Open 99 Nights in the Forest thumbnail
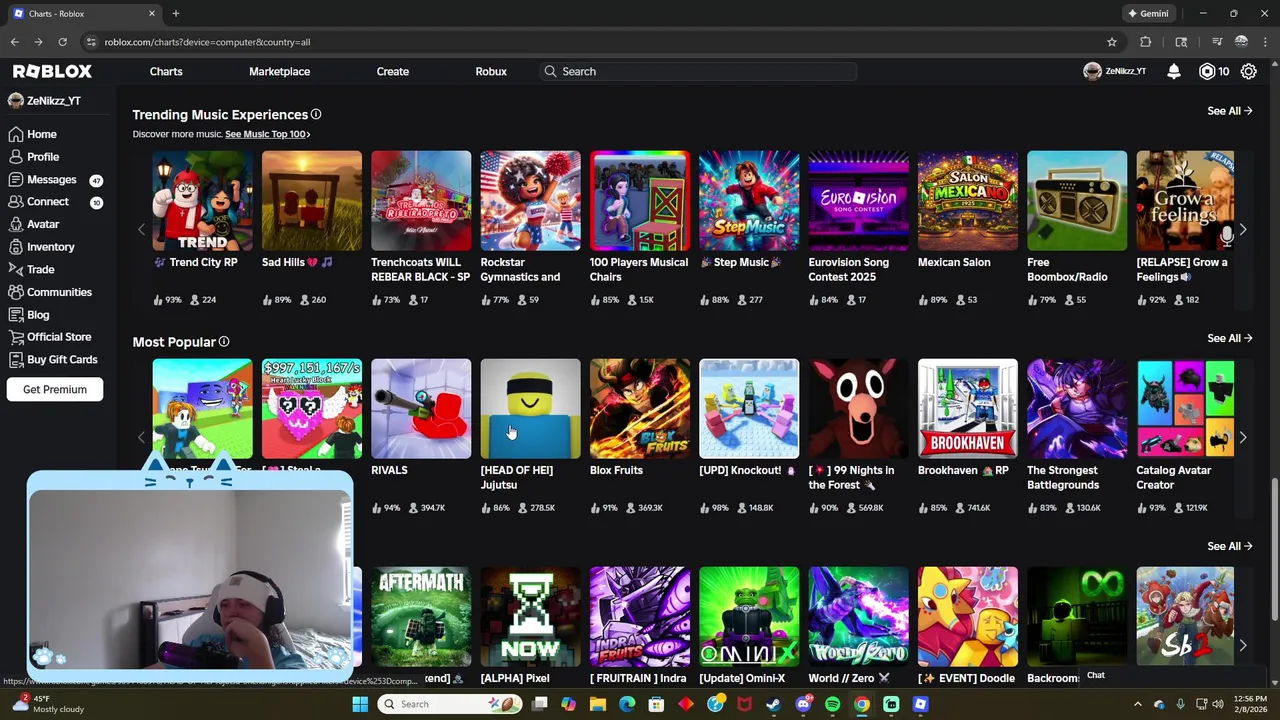 [859, 409]
